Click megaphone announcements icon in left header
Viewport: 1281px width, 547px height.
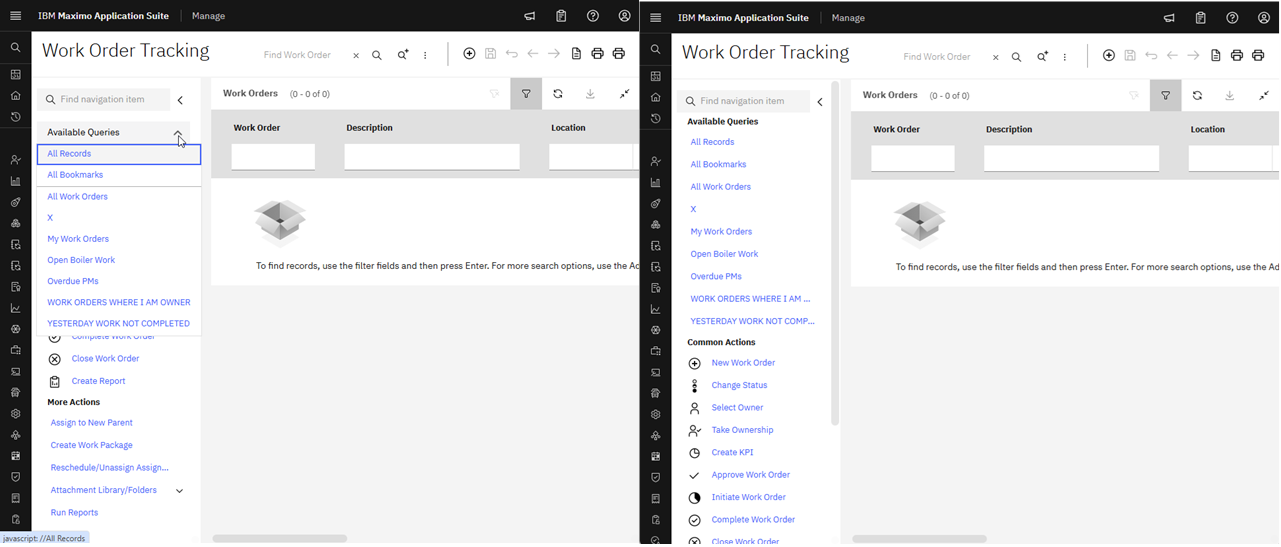[530, 16]
